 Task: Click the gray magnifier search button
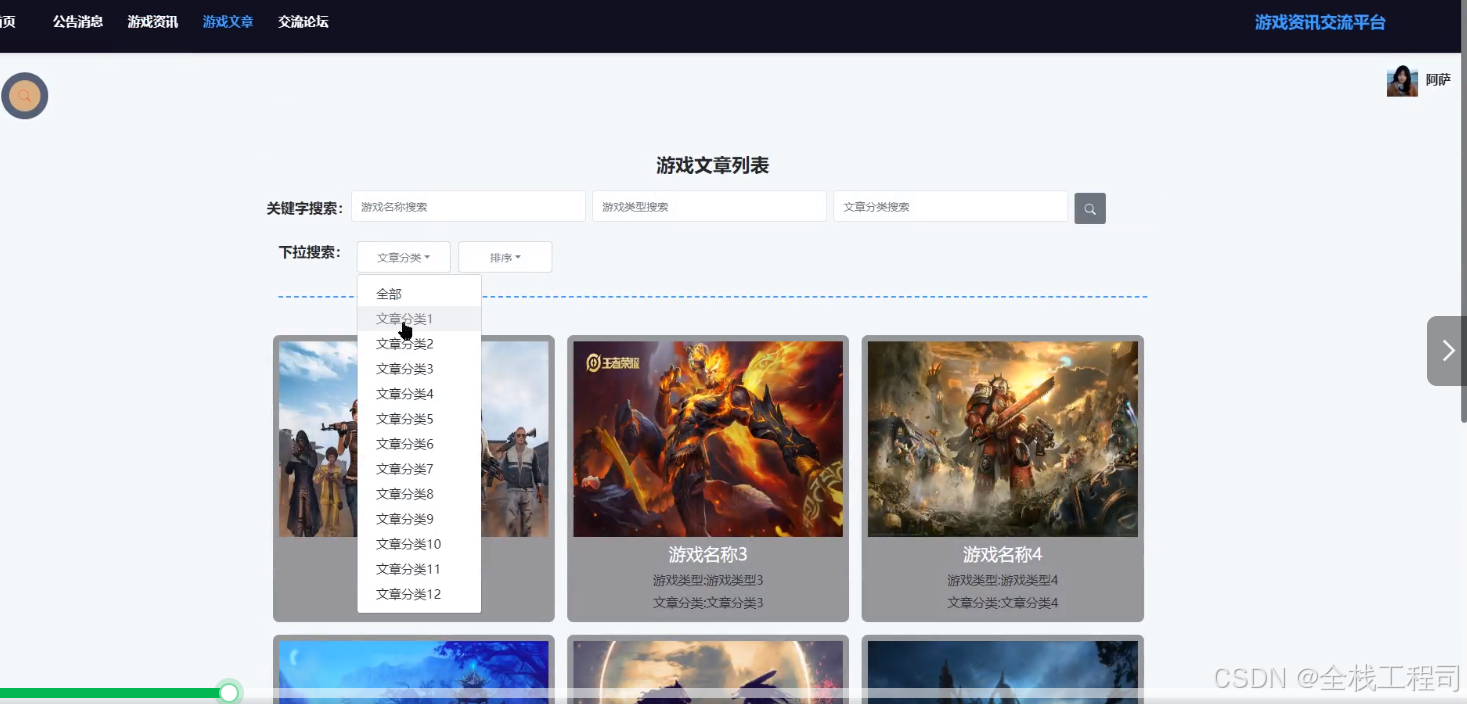[1090, 208]
